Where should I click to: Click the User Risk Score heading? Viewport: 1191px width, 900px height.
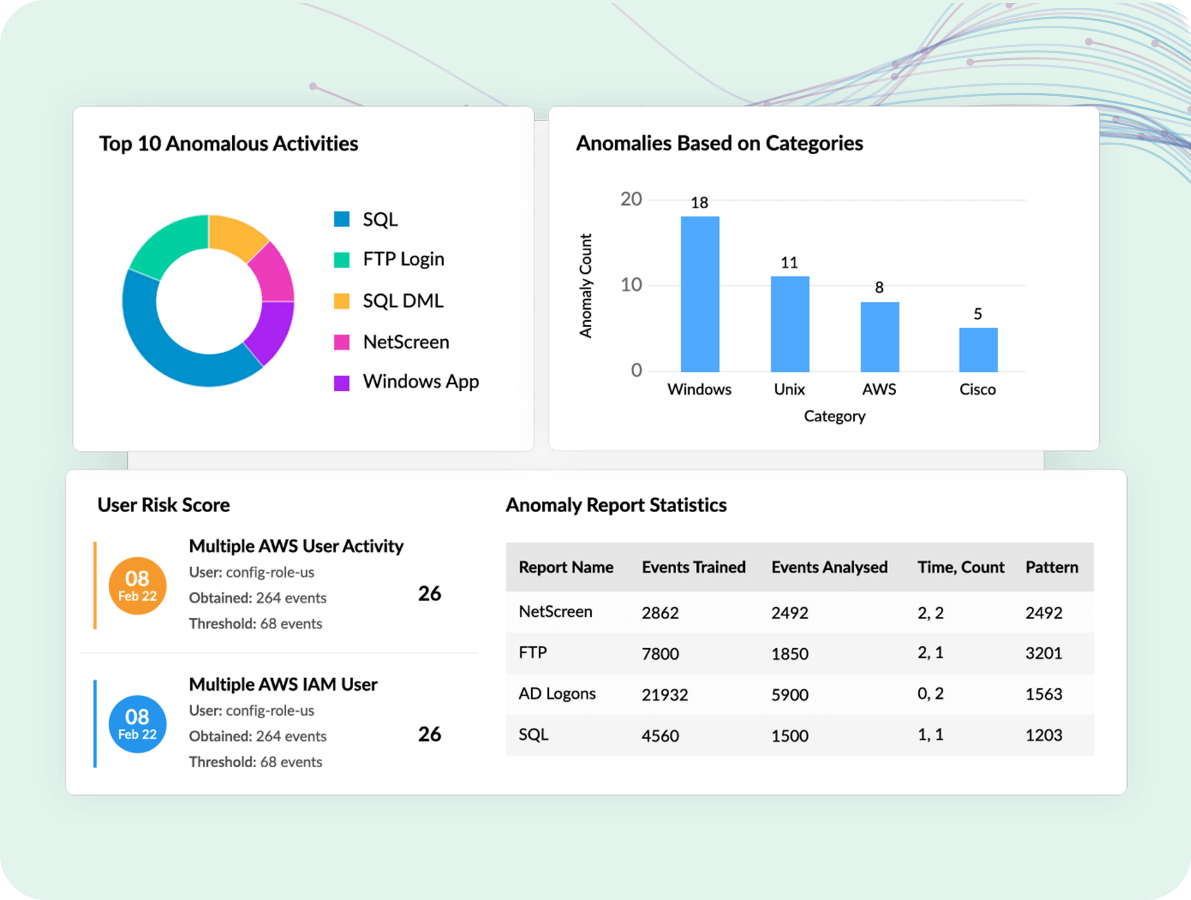tap(163, 505)
